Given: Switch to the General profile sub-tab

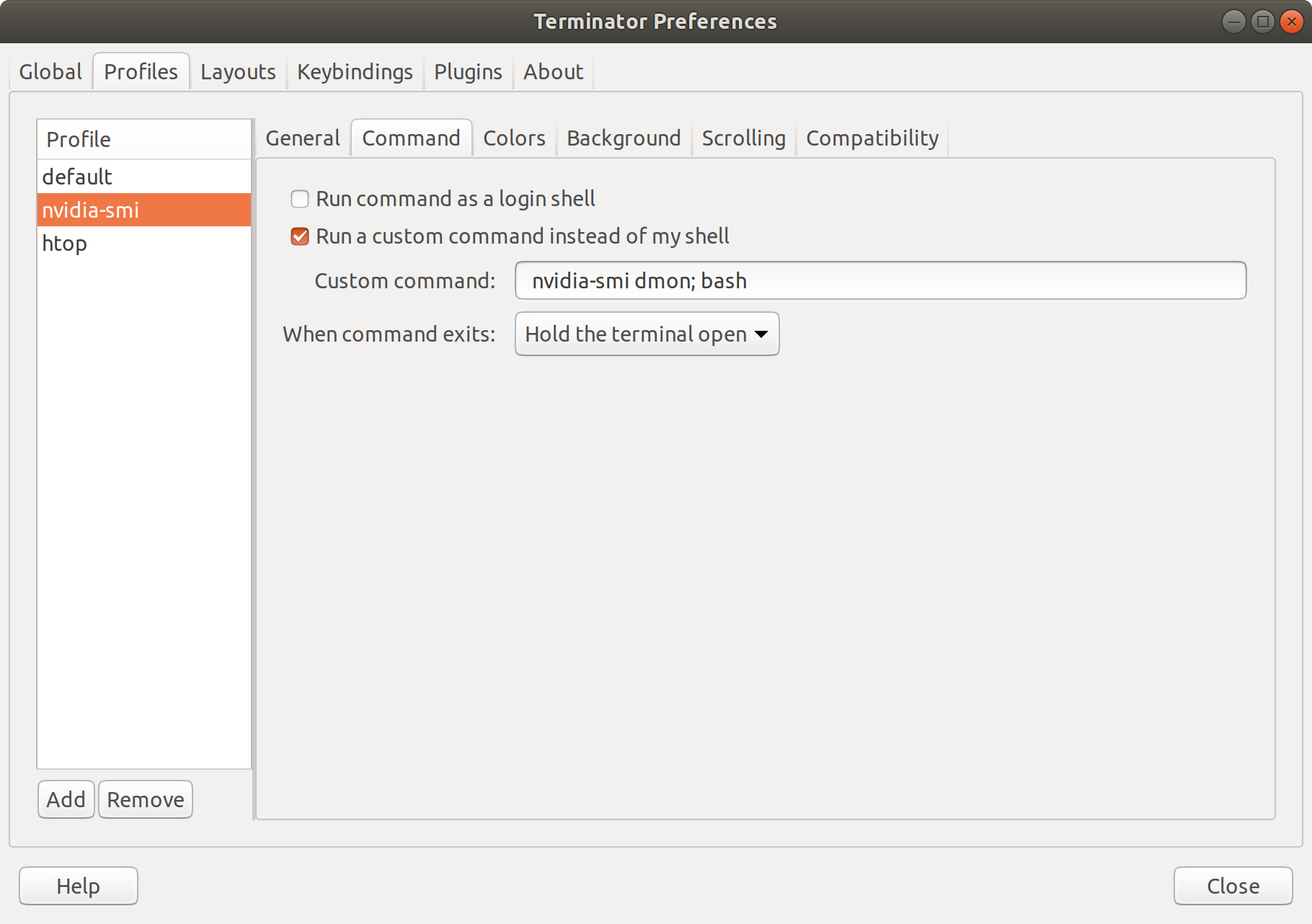Looking at the screenshot, I should pos(303,138).
